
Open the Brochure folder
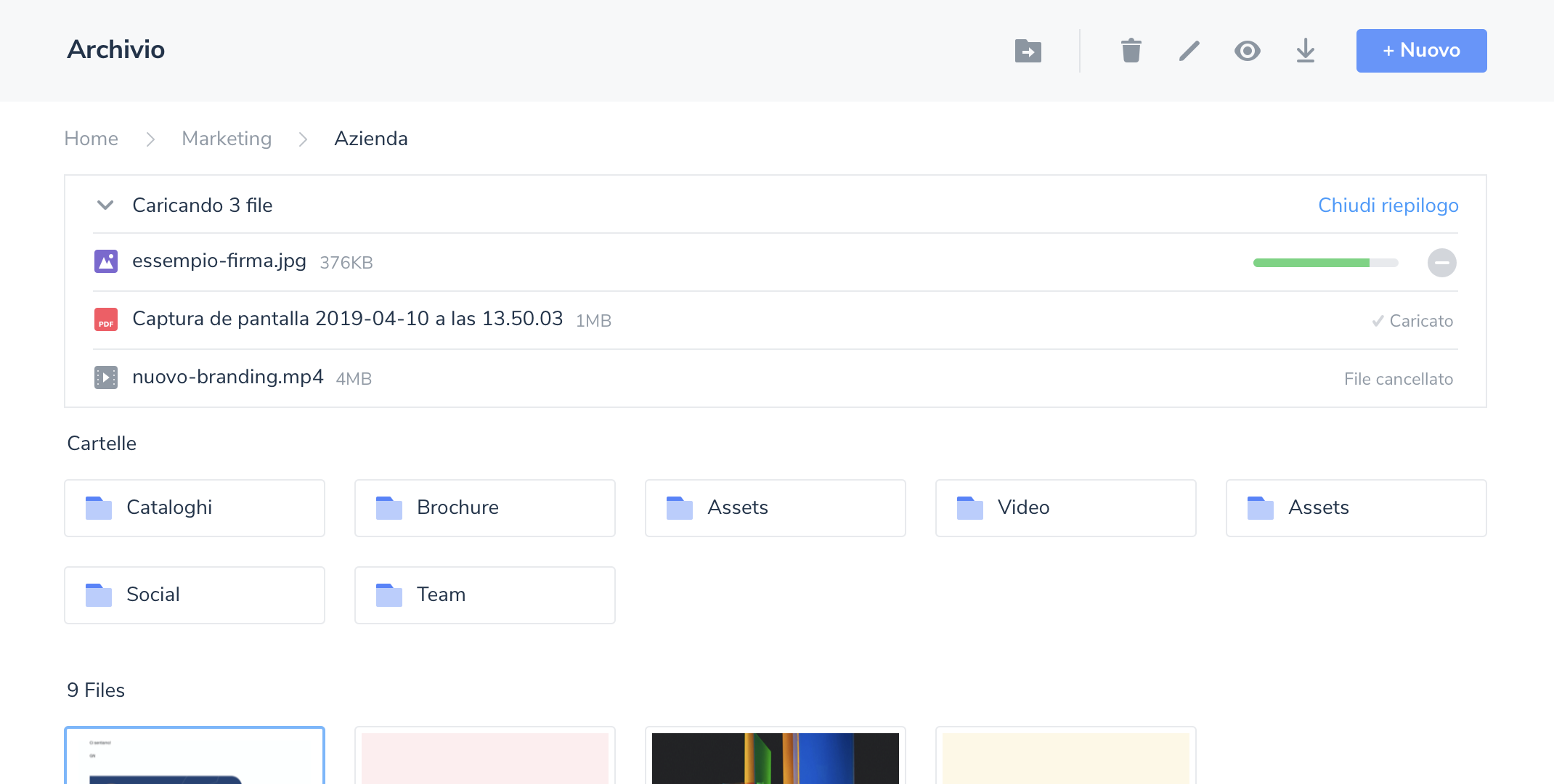tap(485, 508)
